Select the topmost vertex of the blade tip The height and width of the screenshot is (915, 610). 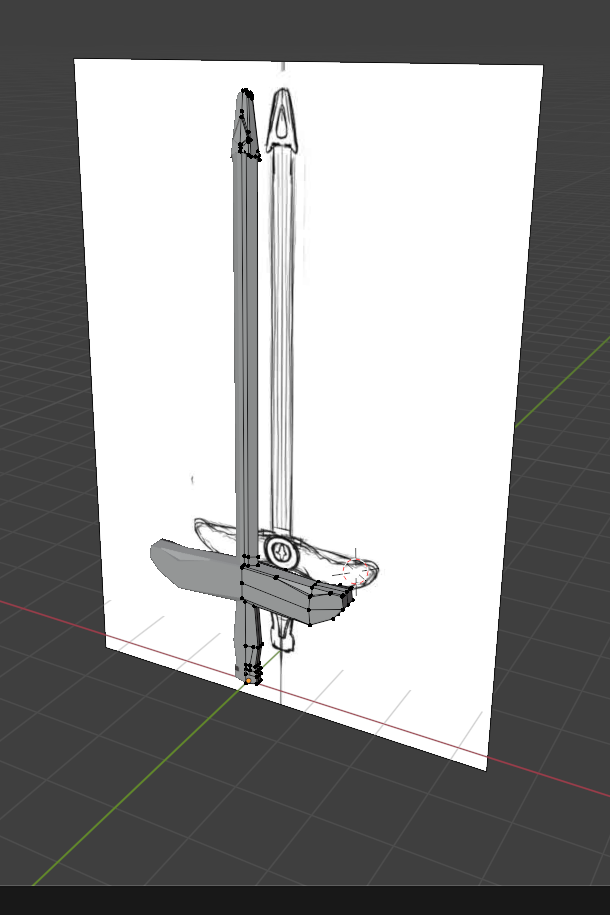tap(244, 91)
